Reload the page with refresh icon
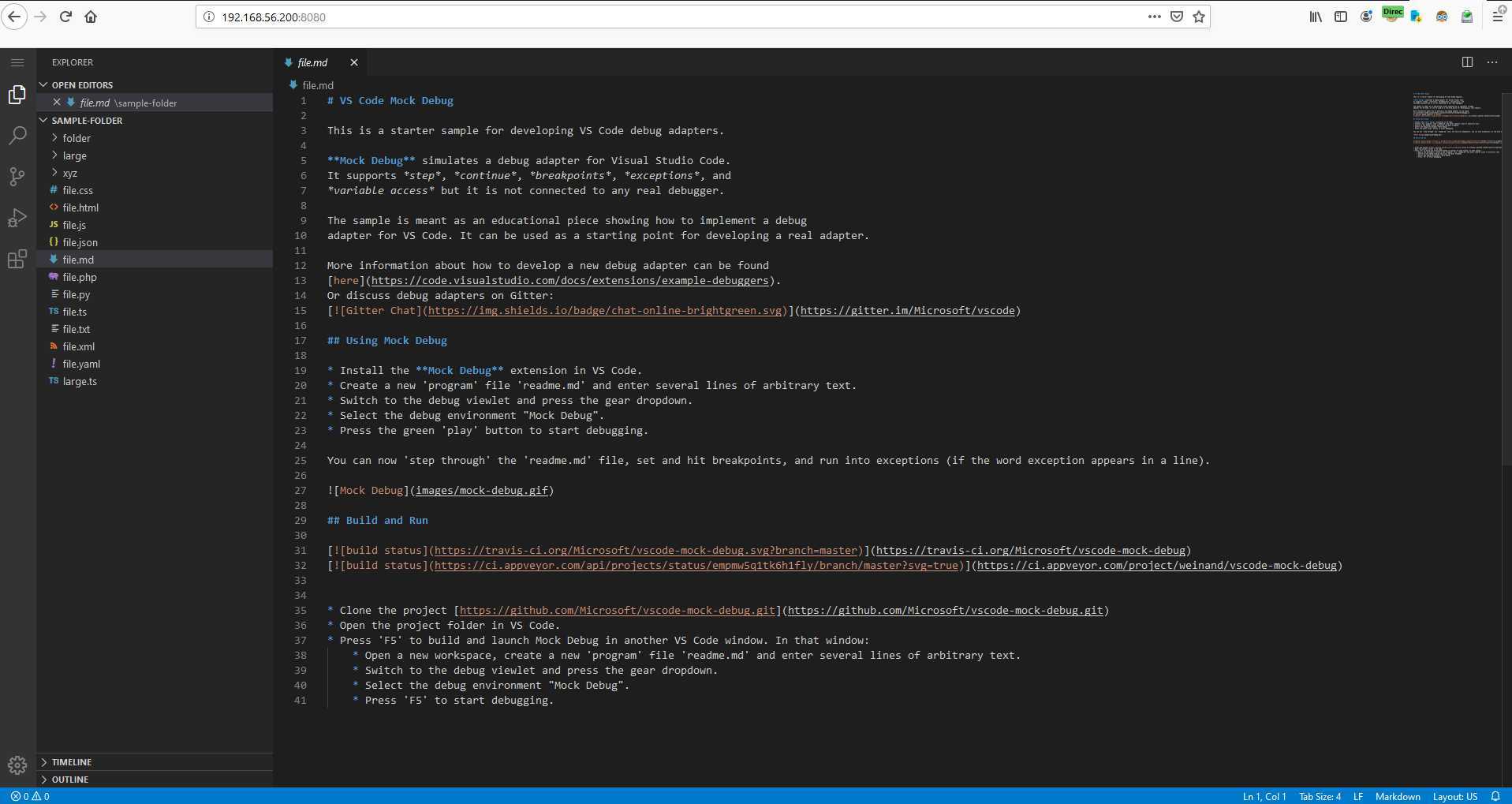This screenshot has height=804, width=1512. 65,17
